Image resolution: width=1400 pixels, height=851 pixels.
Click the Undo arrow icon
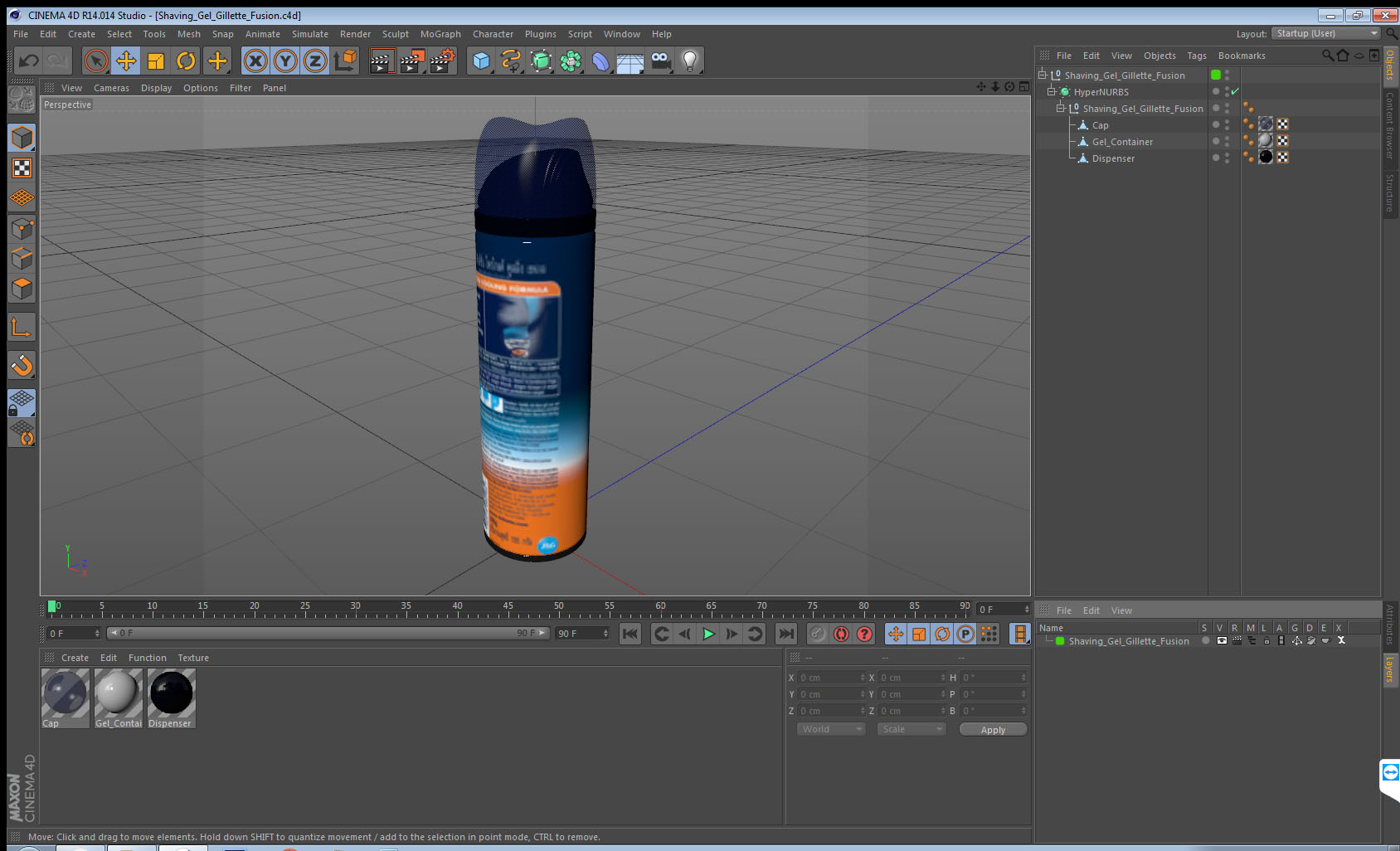(x=29, y=61)
